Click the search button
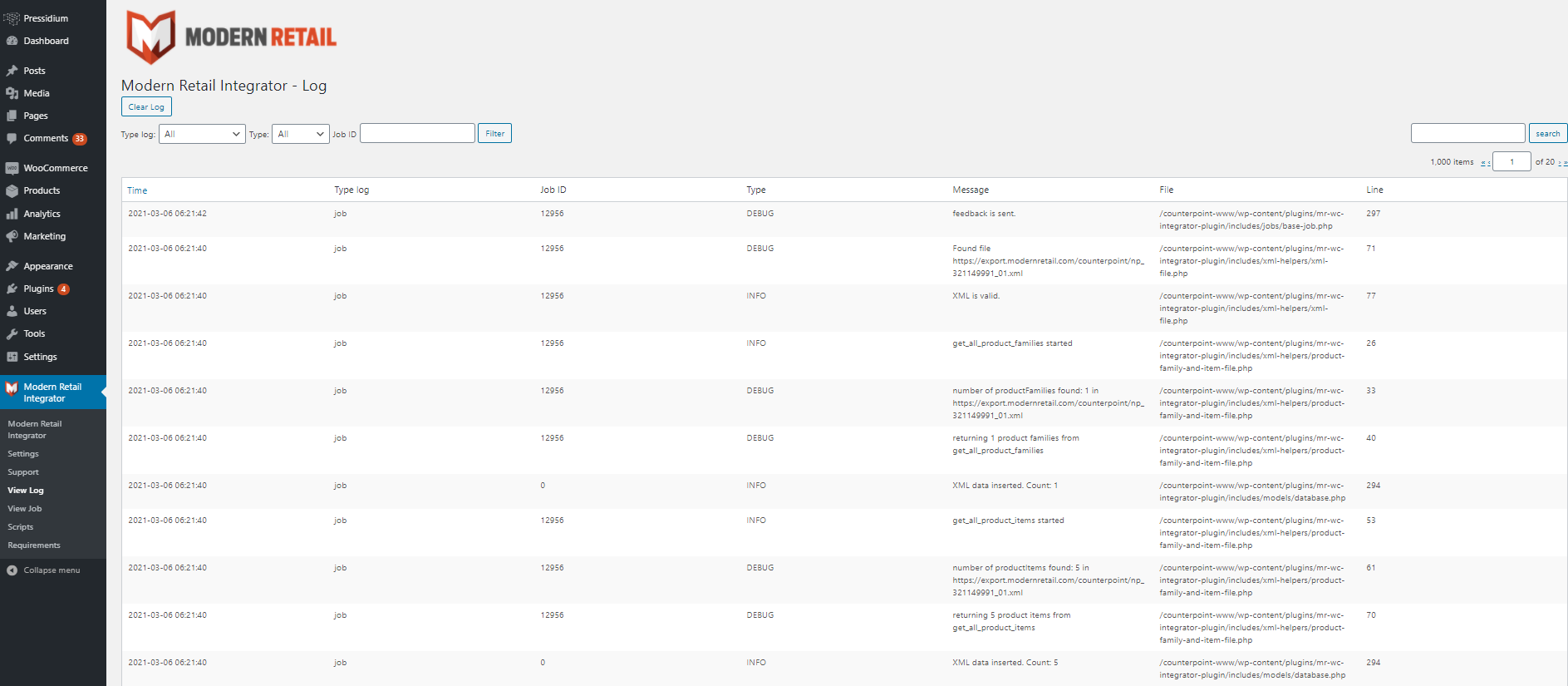Screen dimensions: 1568x686 pyautogui.click(x=1547, y=133)
